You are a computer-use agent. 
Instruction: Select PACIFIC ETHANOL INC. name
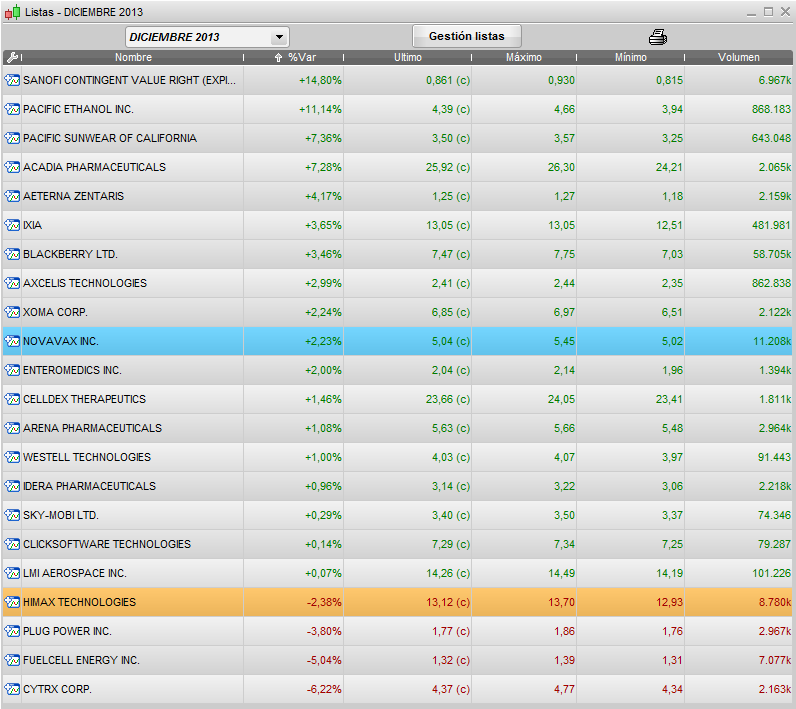[x=78, y=109]
